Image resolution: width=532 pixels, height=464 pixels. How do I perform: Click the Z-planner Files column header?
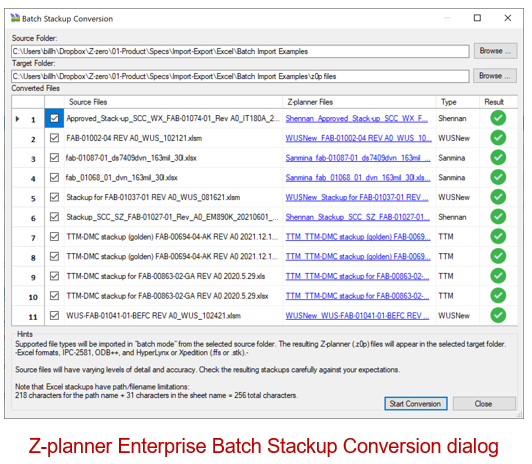tap(359, 102)
